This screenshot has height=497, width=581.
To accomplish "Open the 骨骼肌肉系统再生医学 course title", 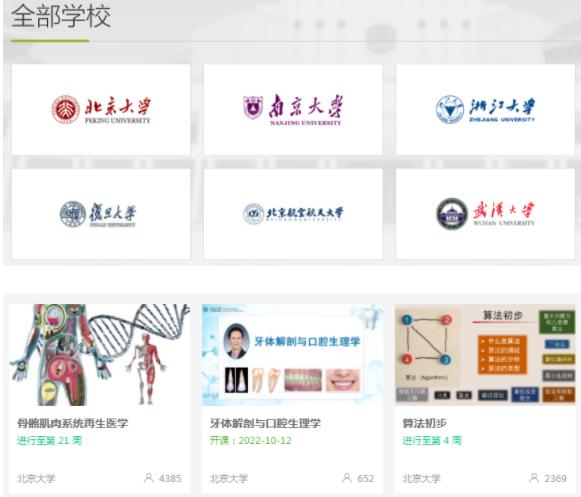I will 73,423.
